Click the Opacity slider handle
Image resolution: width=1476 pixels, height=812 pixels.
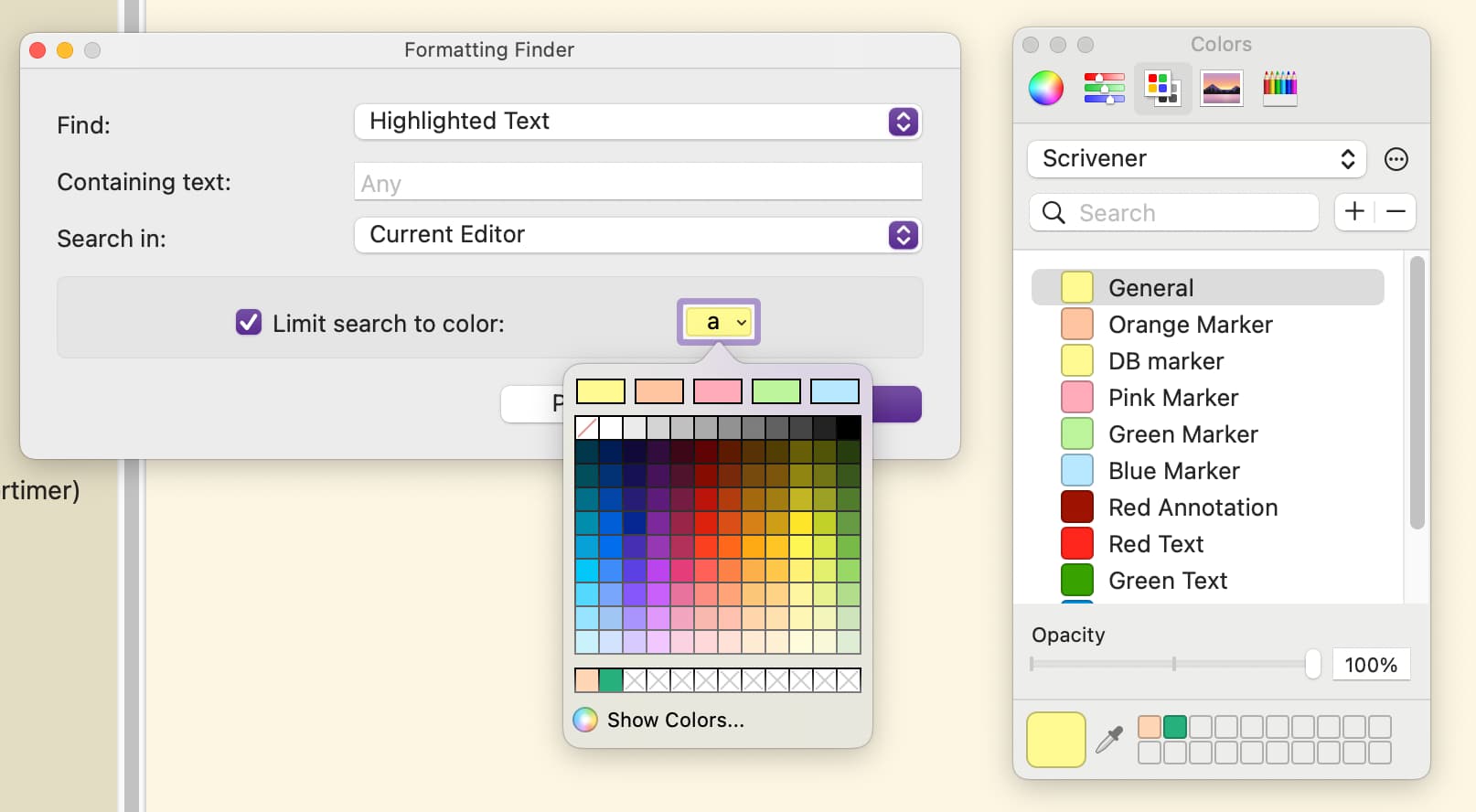click(x=1313, y=664)
